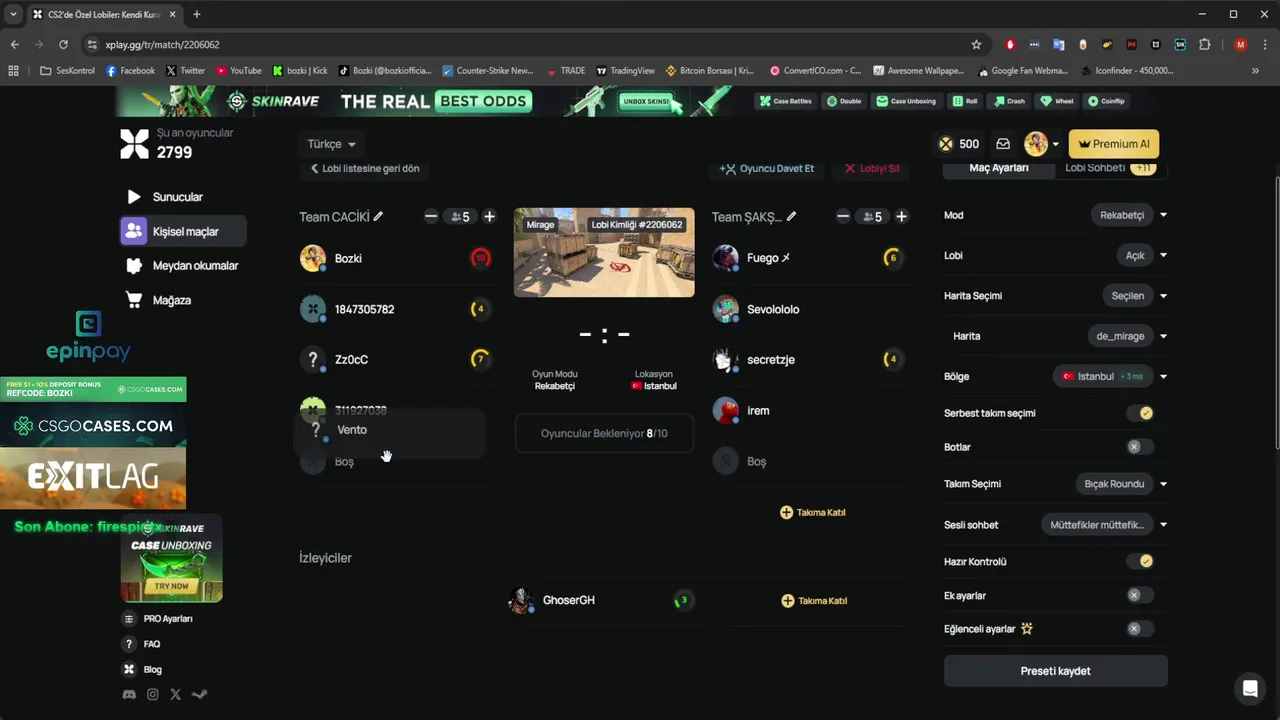Screen dimensions: 1280x720
Task: Click irem's player avatar
Action: (725, 410)
